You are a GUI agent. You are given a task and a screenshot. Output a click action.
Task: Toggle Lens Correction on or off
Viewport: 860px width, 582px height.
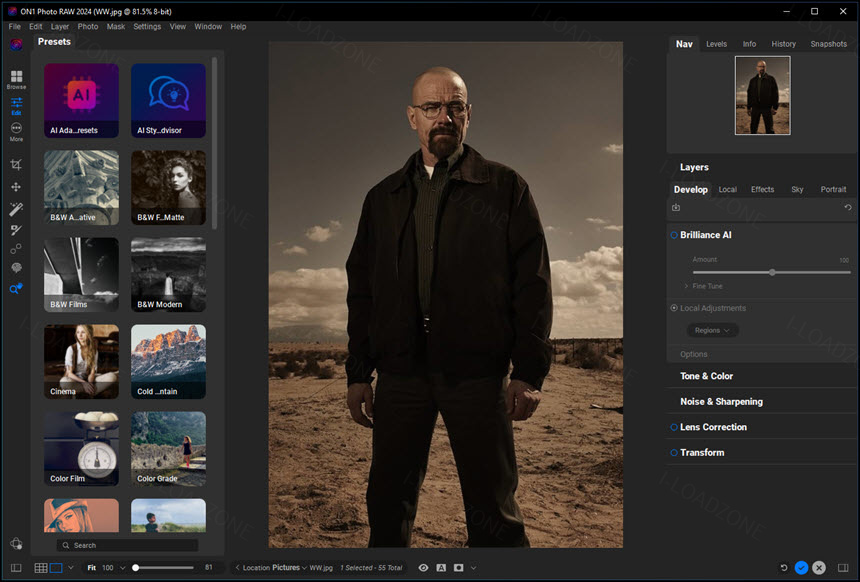pos(674,427)
